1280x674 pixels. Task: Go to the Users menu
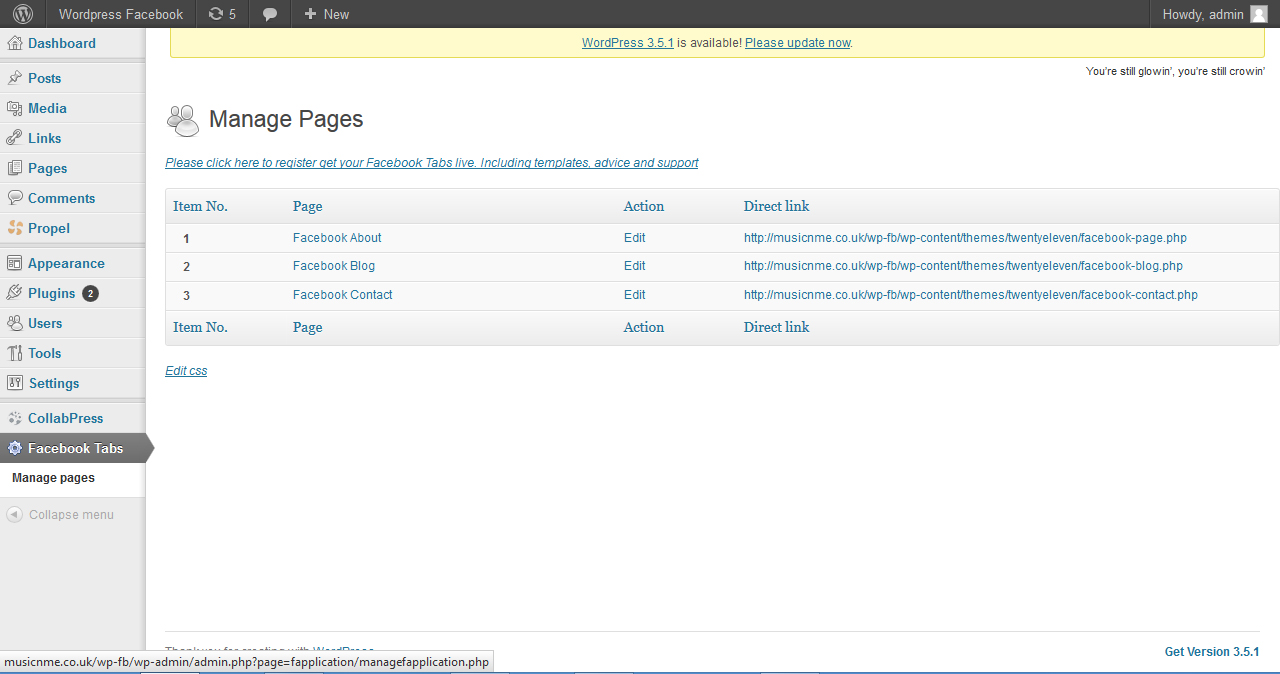point(45,323)
